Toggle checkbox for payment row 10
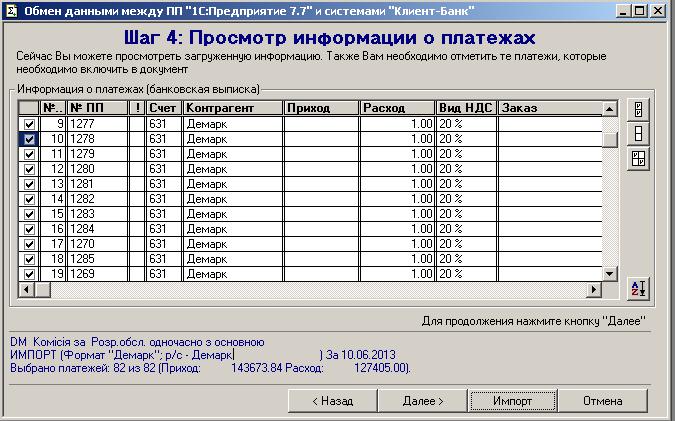The width and height of the screenshot is (675, 421). point(29,139)
